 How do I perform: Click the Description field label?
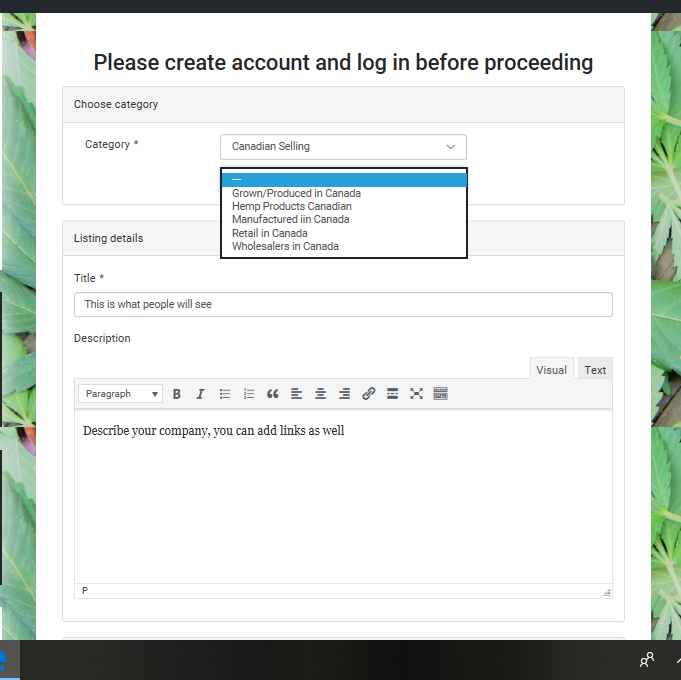click(x=102, y=338)
